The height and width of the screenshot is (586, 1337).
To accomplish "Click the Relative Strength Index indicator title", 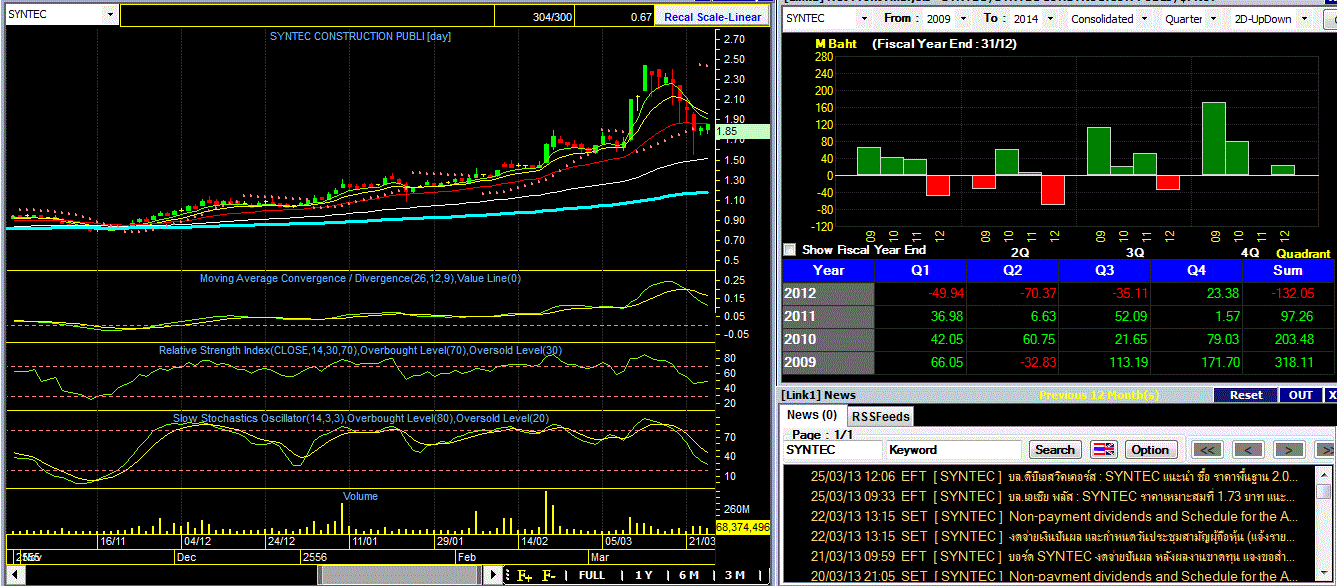I will (x=360, y=350).
